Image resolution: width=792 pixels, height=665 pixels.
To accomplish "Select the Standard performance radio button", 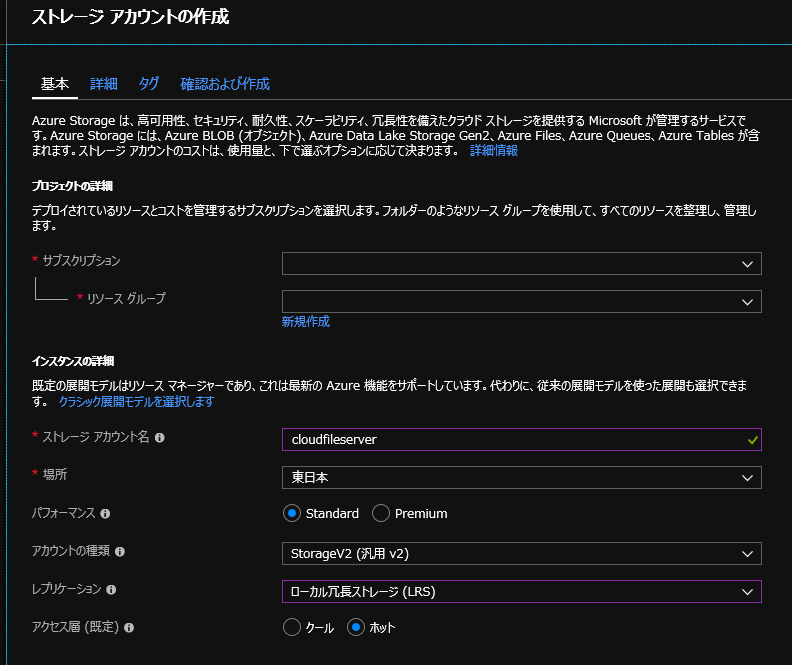I will coord(292,513).
